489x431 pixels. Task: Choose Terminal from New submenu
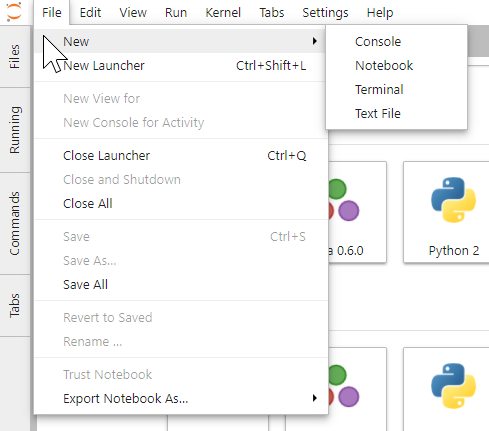tap(396, 89)
